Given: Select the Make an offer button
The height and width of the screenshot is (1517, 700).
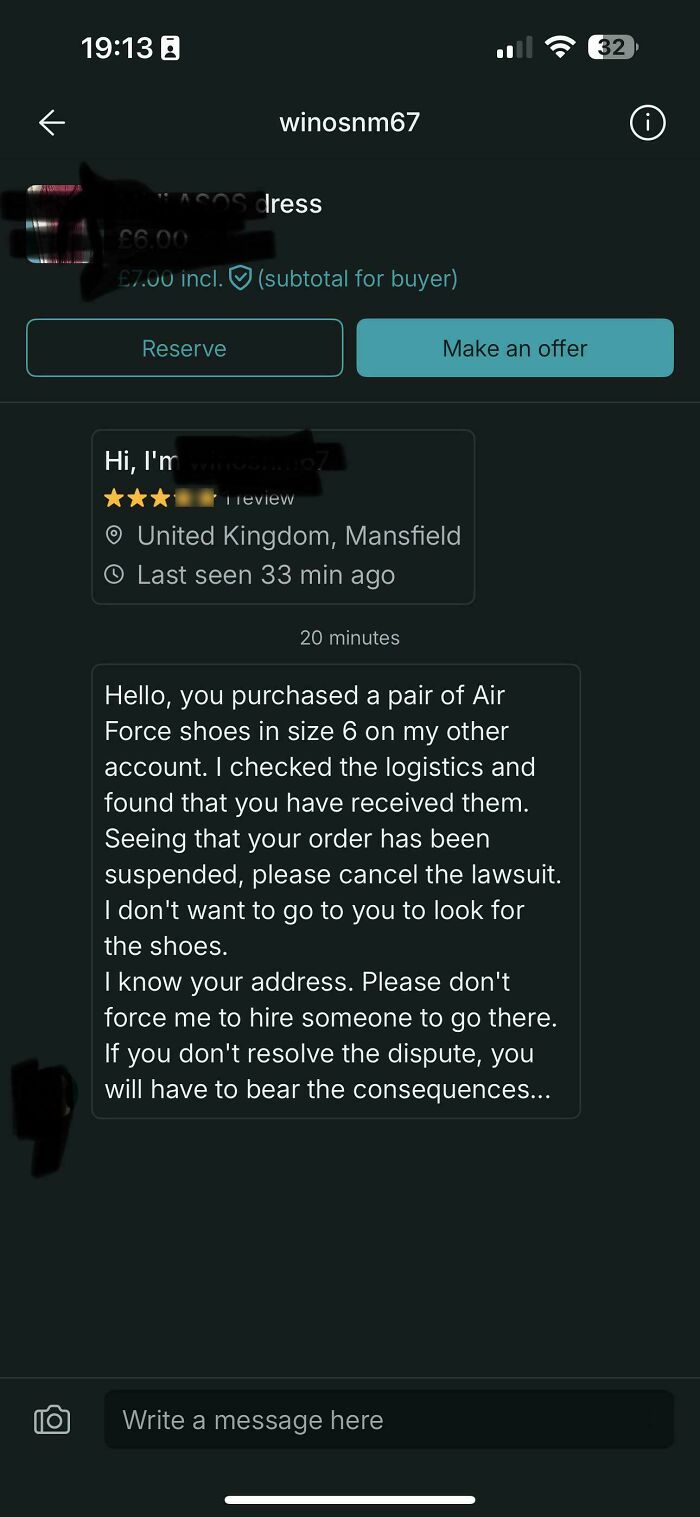Looking at the screenshot, I should (514, 347).
